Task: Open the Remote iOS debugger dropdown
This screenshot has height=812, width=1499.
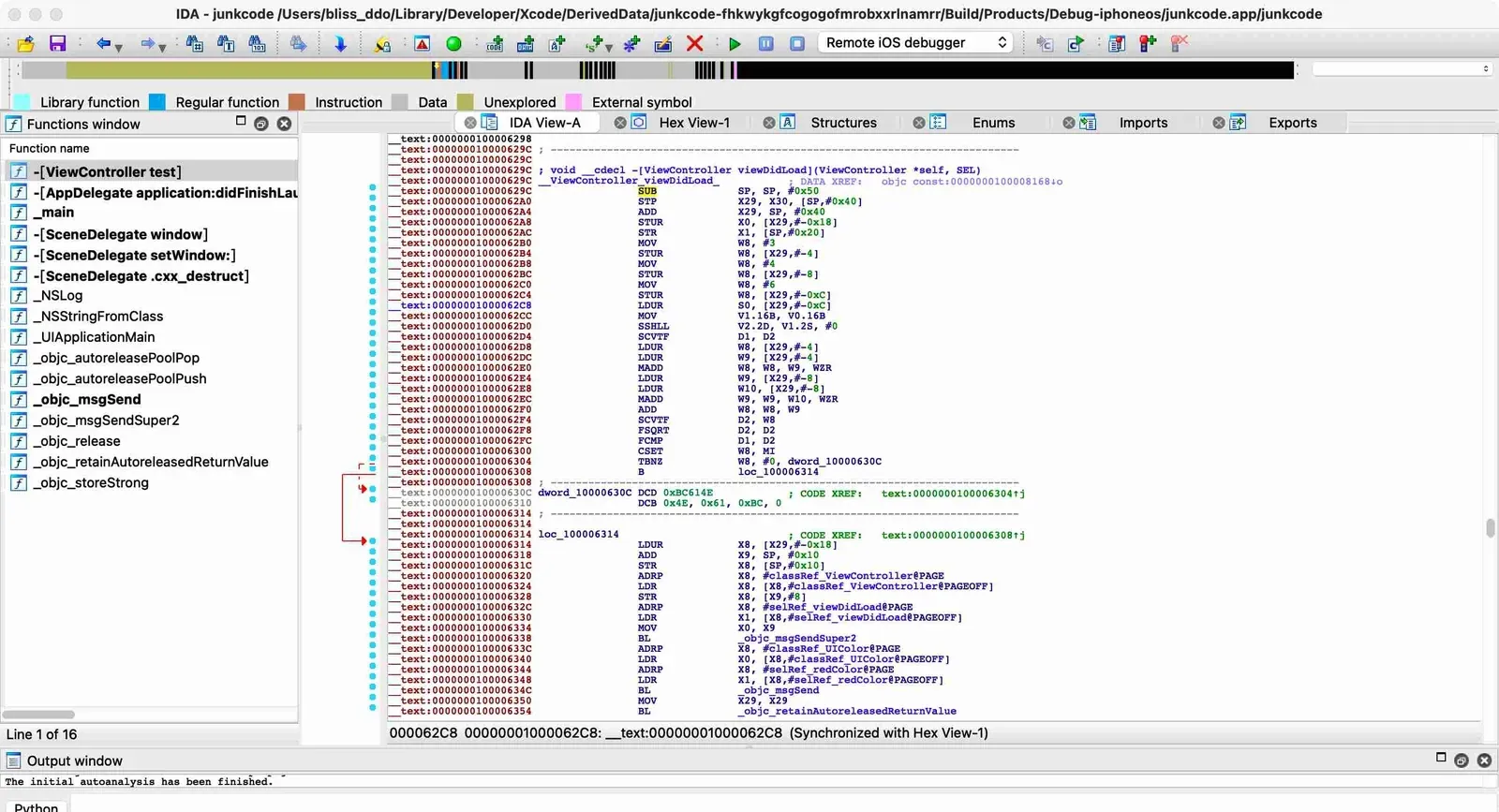Action: (916, 43)
